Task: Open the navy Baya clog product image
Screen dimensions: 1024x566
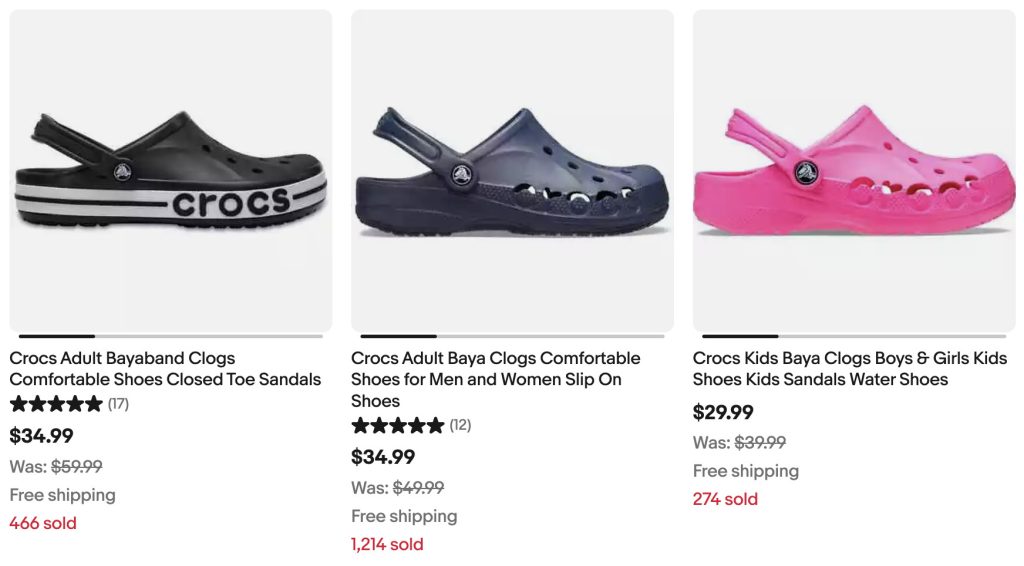Action: [512, 171]
